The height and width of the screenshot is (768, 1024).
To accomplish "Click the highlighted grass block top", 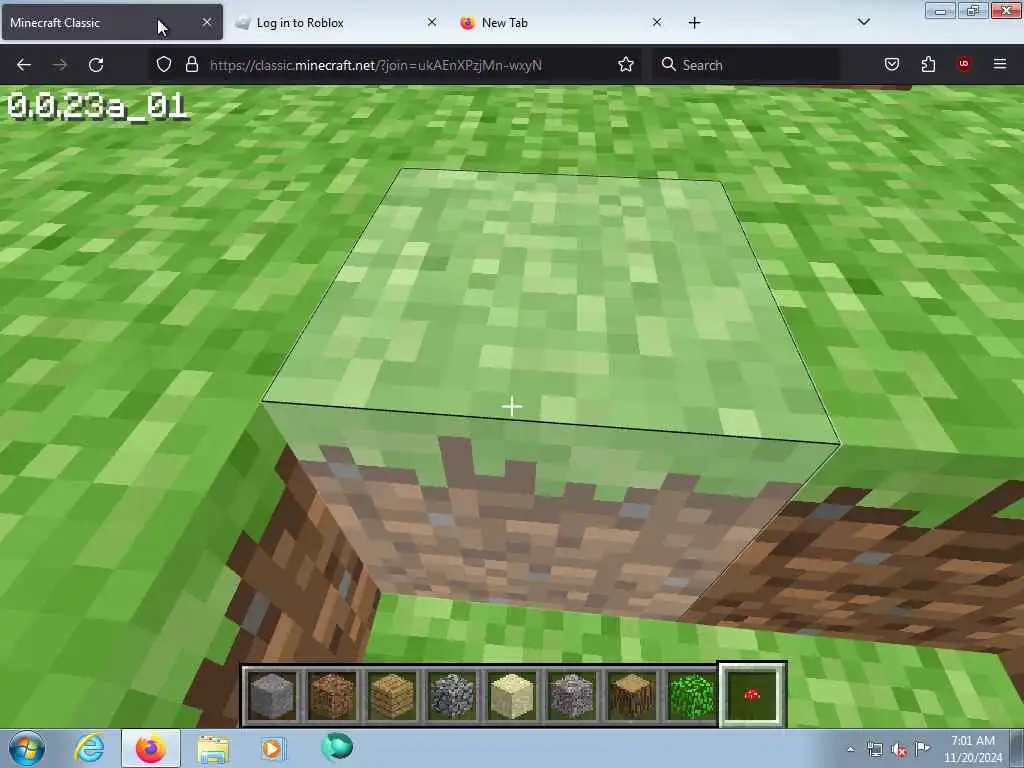I will pos(552,304).
